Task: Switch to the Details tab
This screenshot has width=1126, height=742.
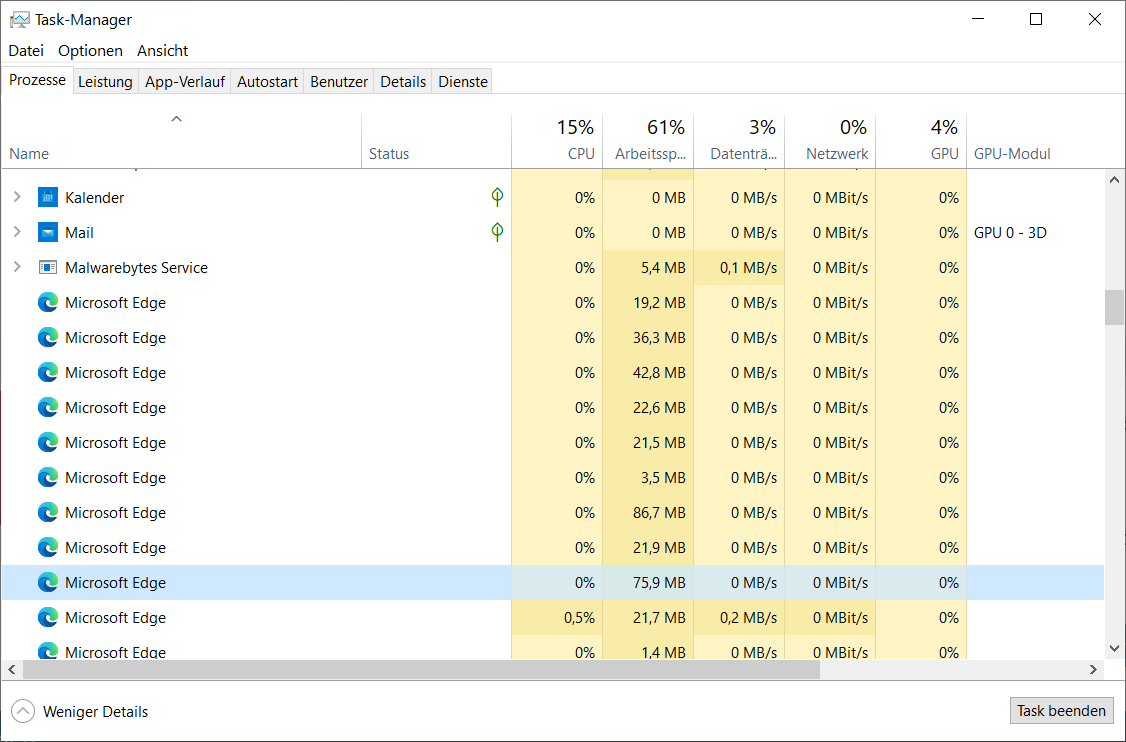Action: point(403,82)
